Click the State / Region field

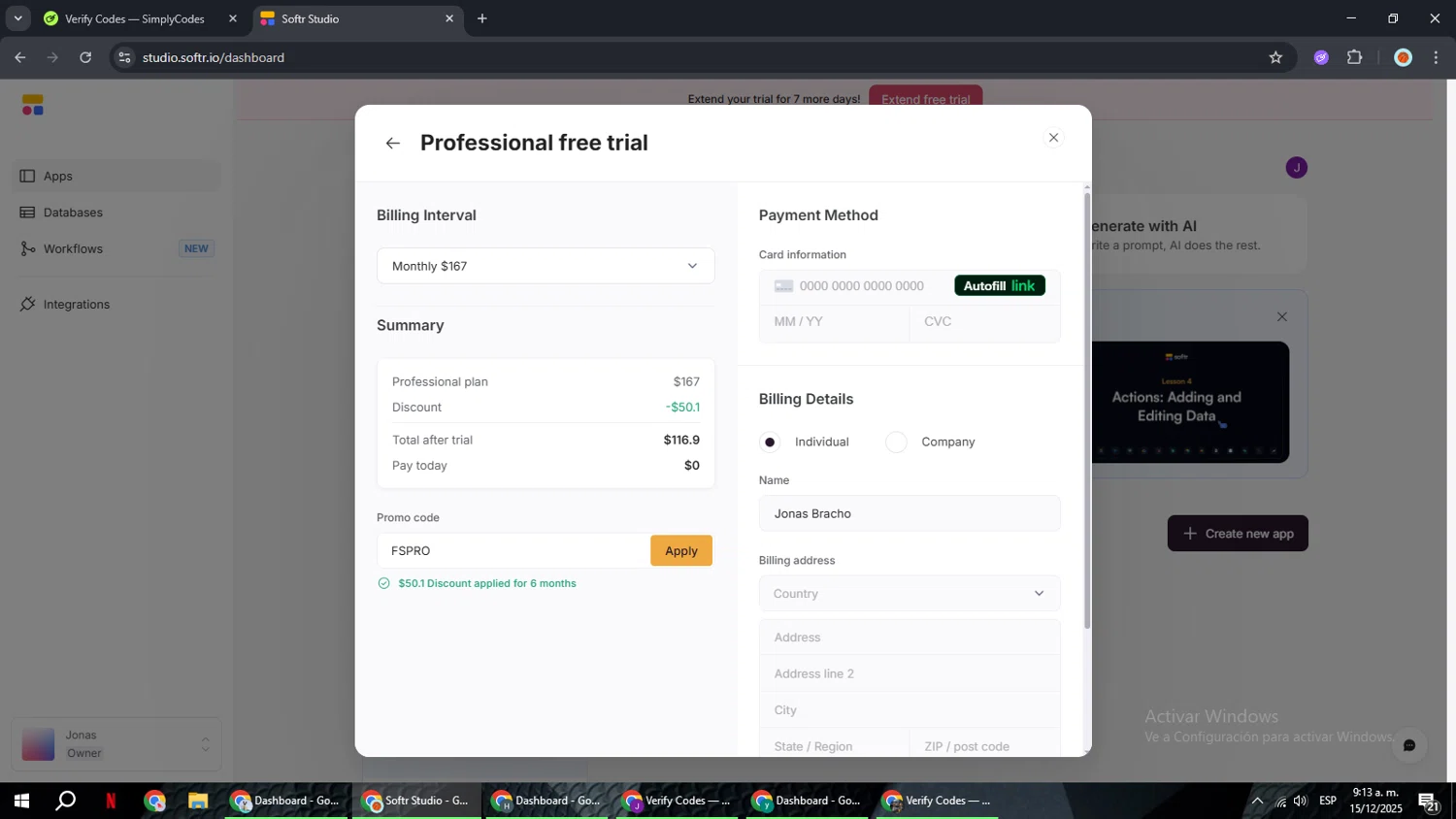point(834,746)
